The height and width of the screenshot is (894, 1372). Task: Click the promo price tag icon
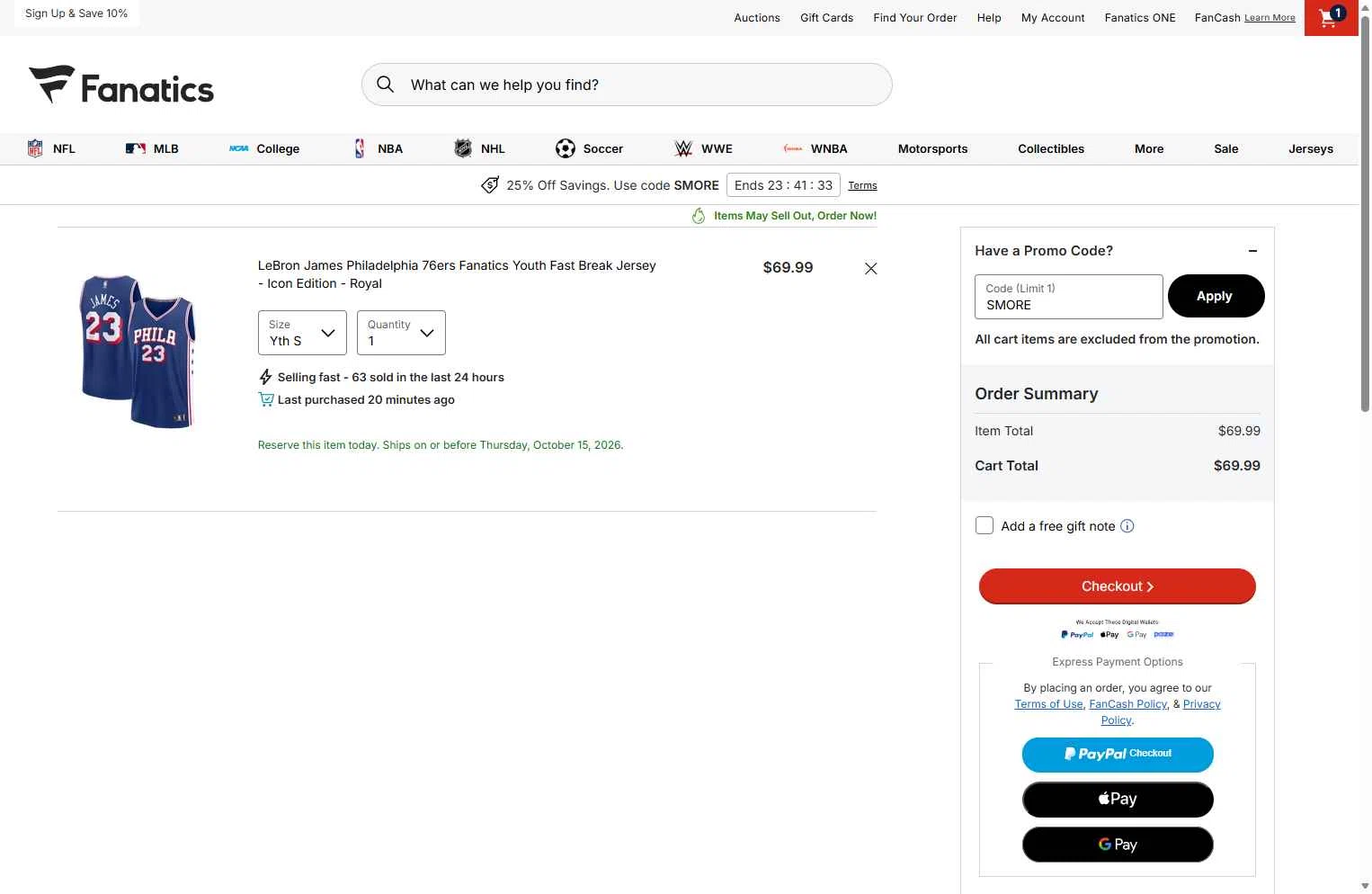490,185
